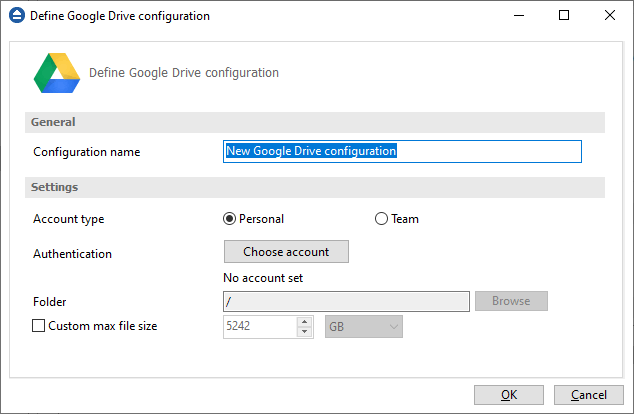Click the Choose account button

pyautogui.click(x=286, y=251)
